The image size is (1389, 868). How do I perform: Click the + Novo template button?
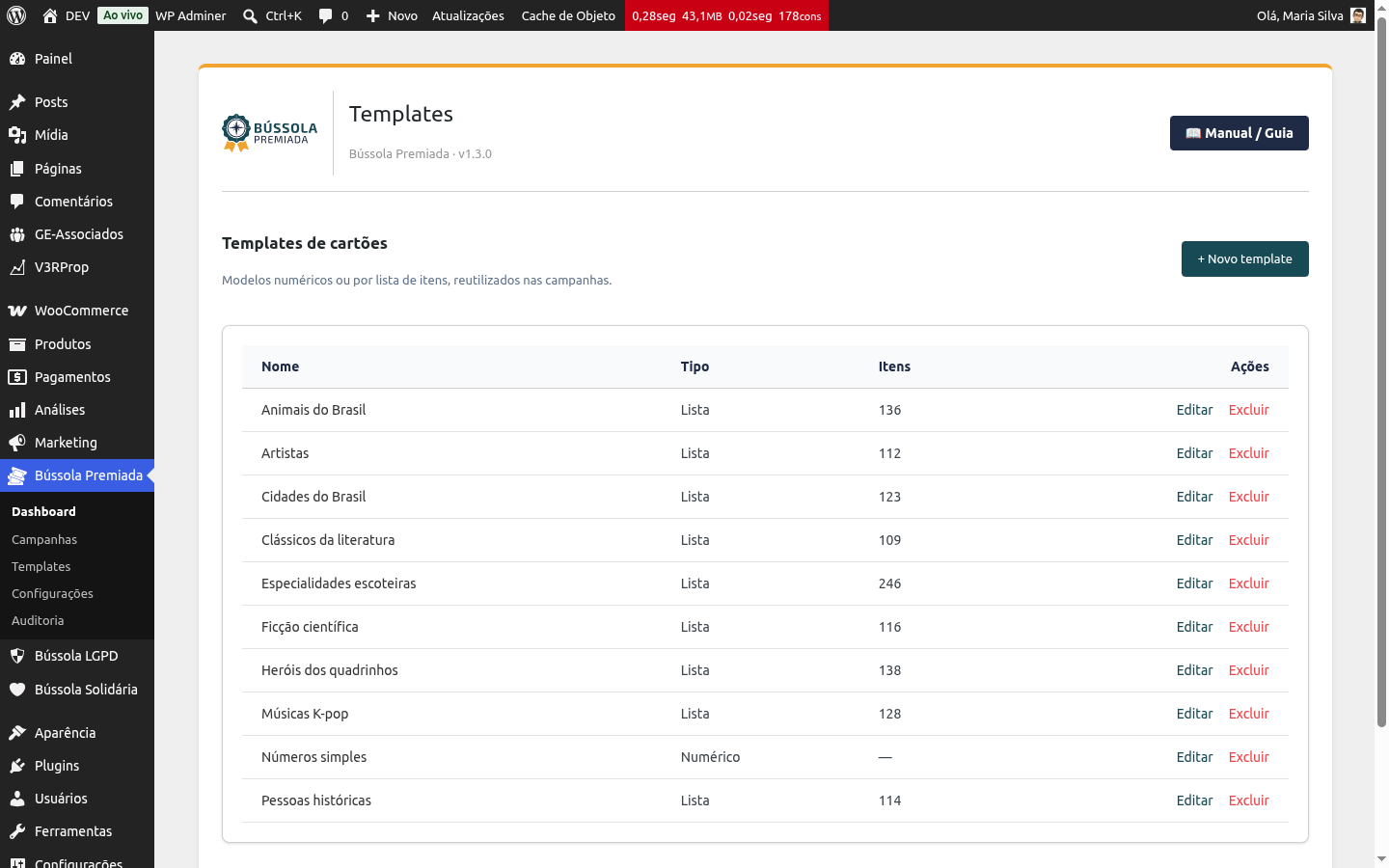coord(1245,258)
